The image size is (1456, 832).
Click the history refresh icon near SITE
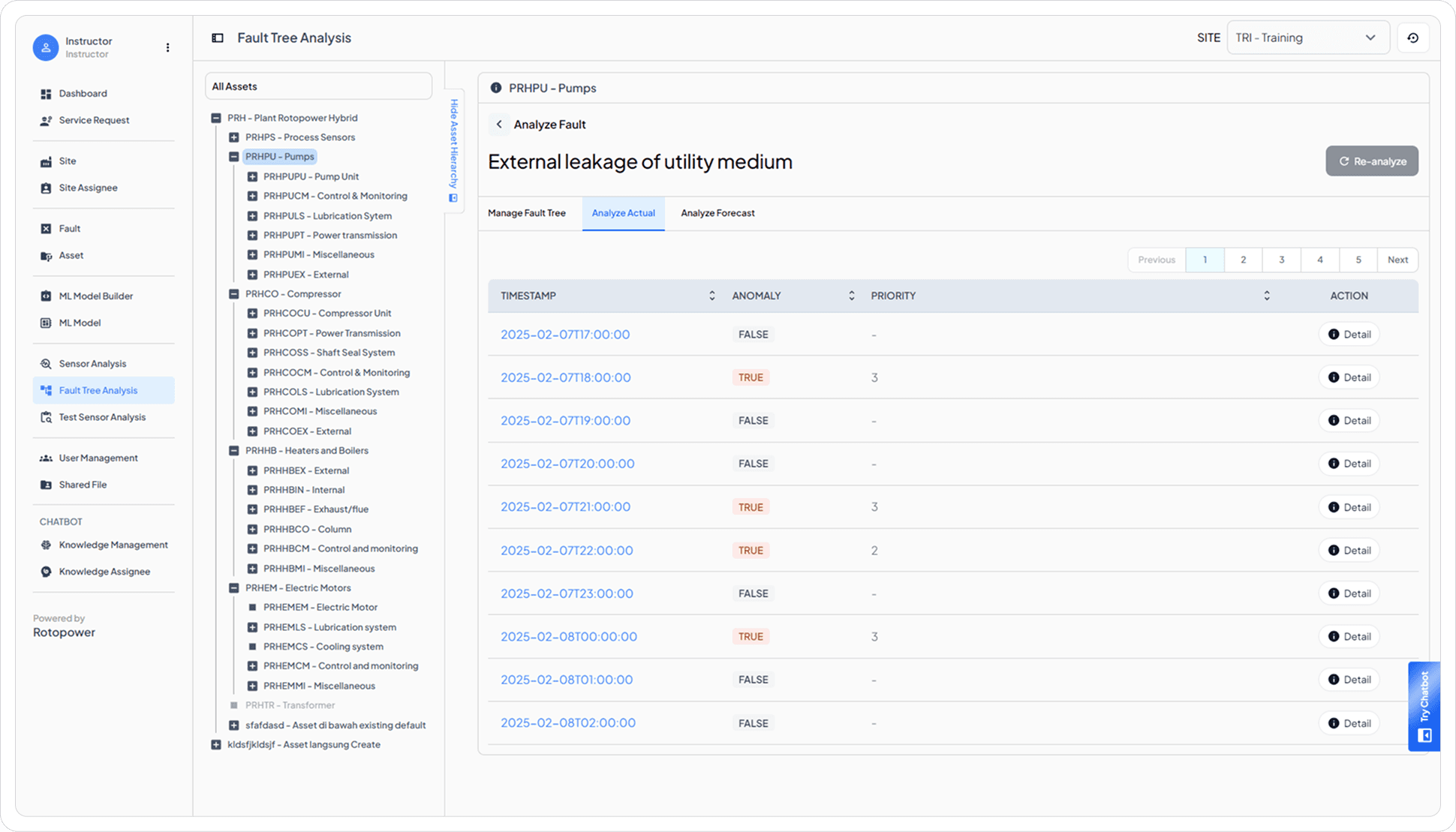[x=1412, y=38]
